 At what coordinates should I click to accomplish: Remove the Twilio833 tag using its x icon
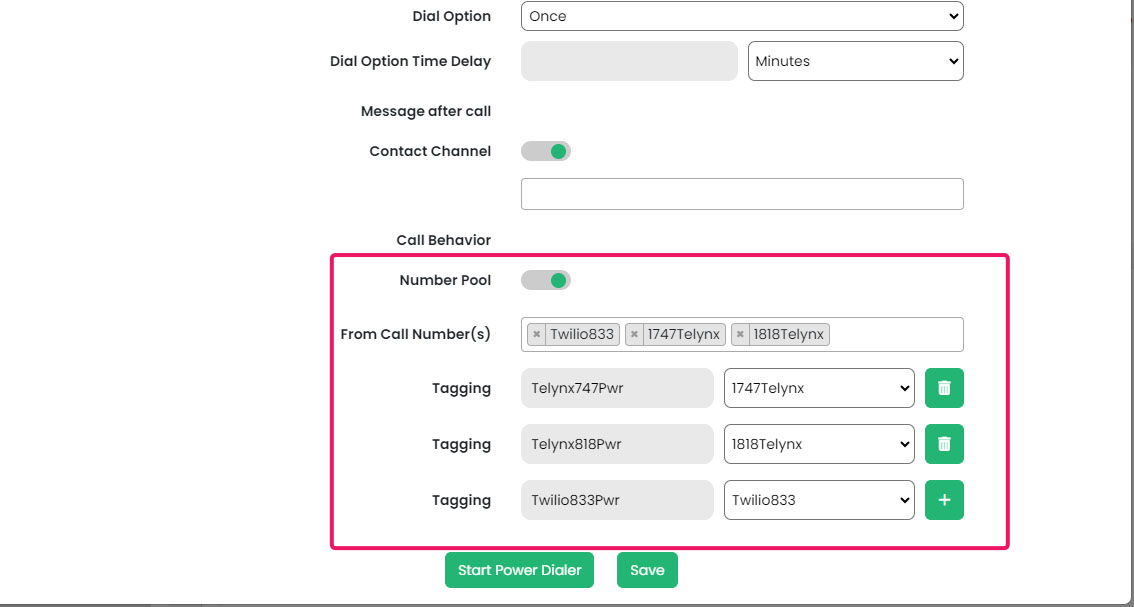538,334
